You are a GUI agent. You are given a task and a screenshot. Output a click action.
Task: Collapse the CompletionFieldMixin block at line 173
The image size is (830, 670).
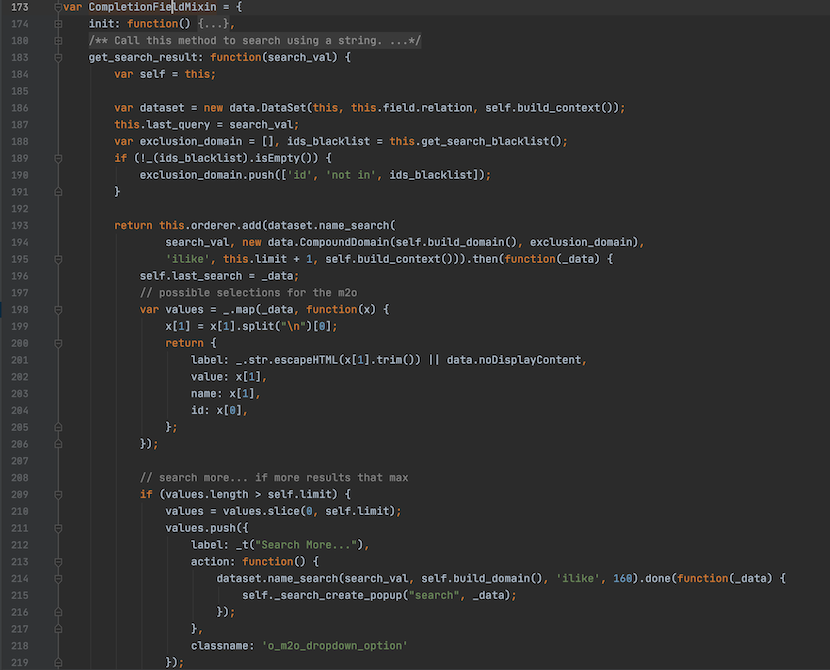58,7
